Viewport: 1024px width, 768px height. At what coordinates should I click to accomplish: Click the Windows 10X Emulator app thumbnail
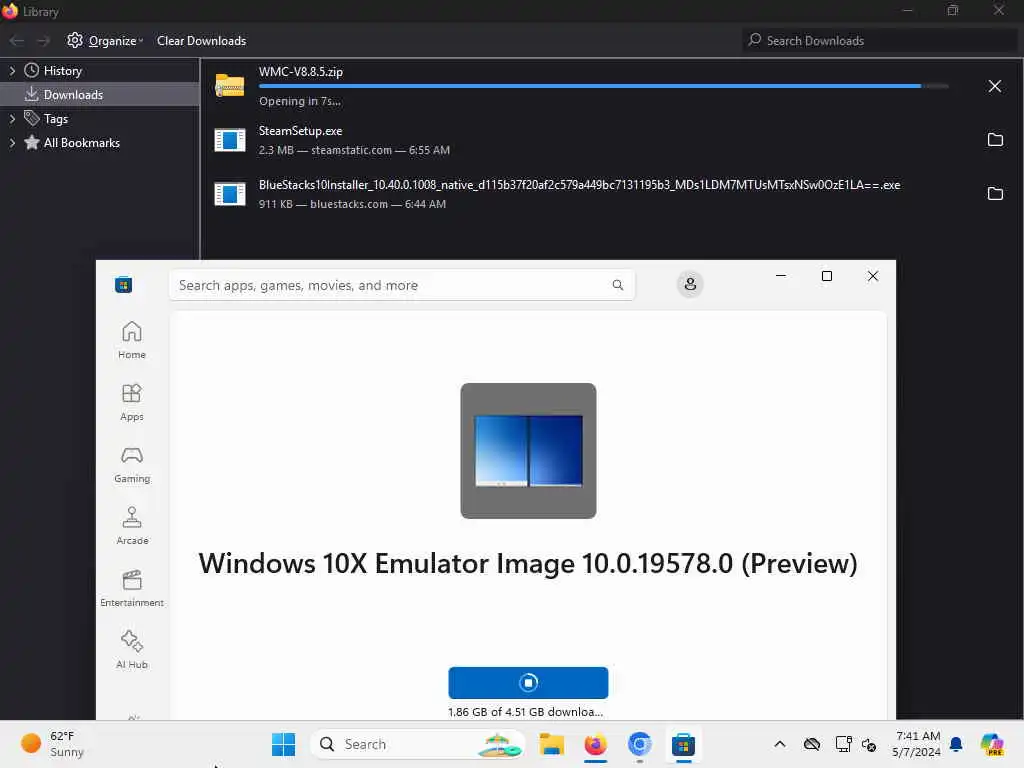[528, 451]
